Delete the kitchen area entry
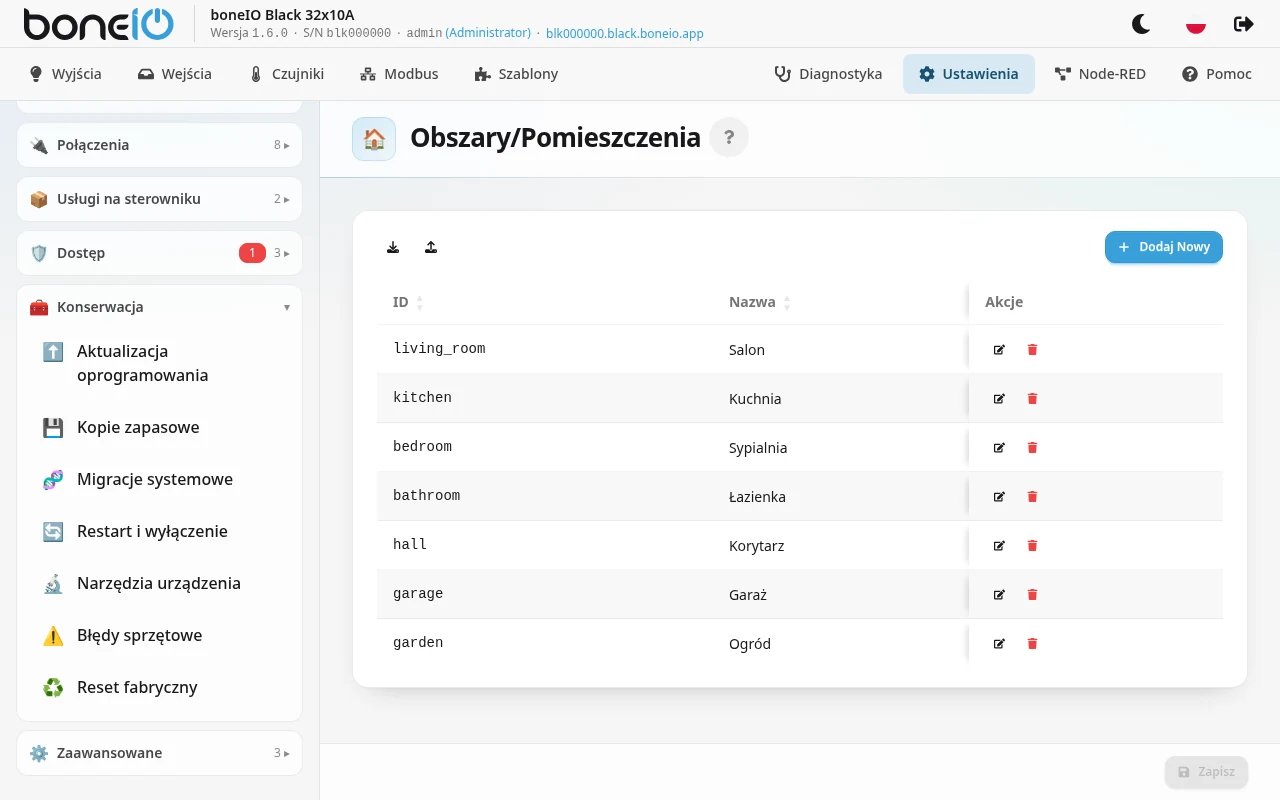 1033,399
